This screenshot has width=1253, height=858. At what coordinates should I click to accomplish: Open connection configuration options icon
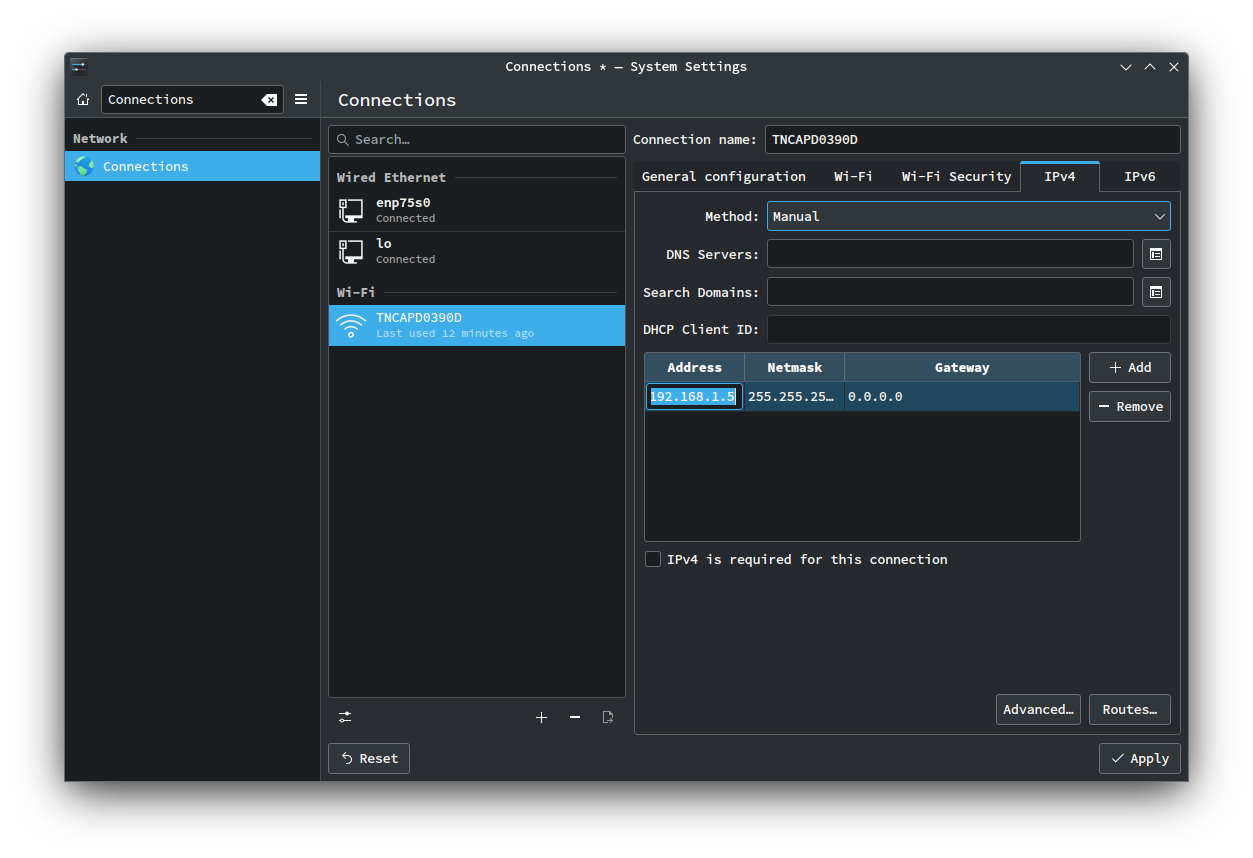[x=345, y=717]
